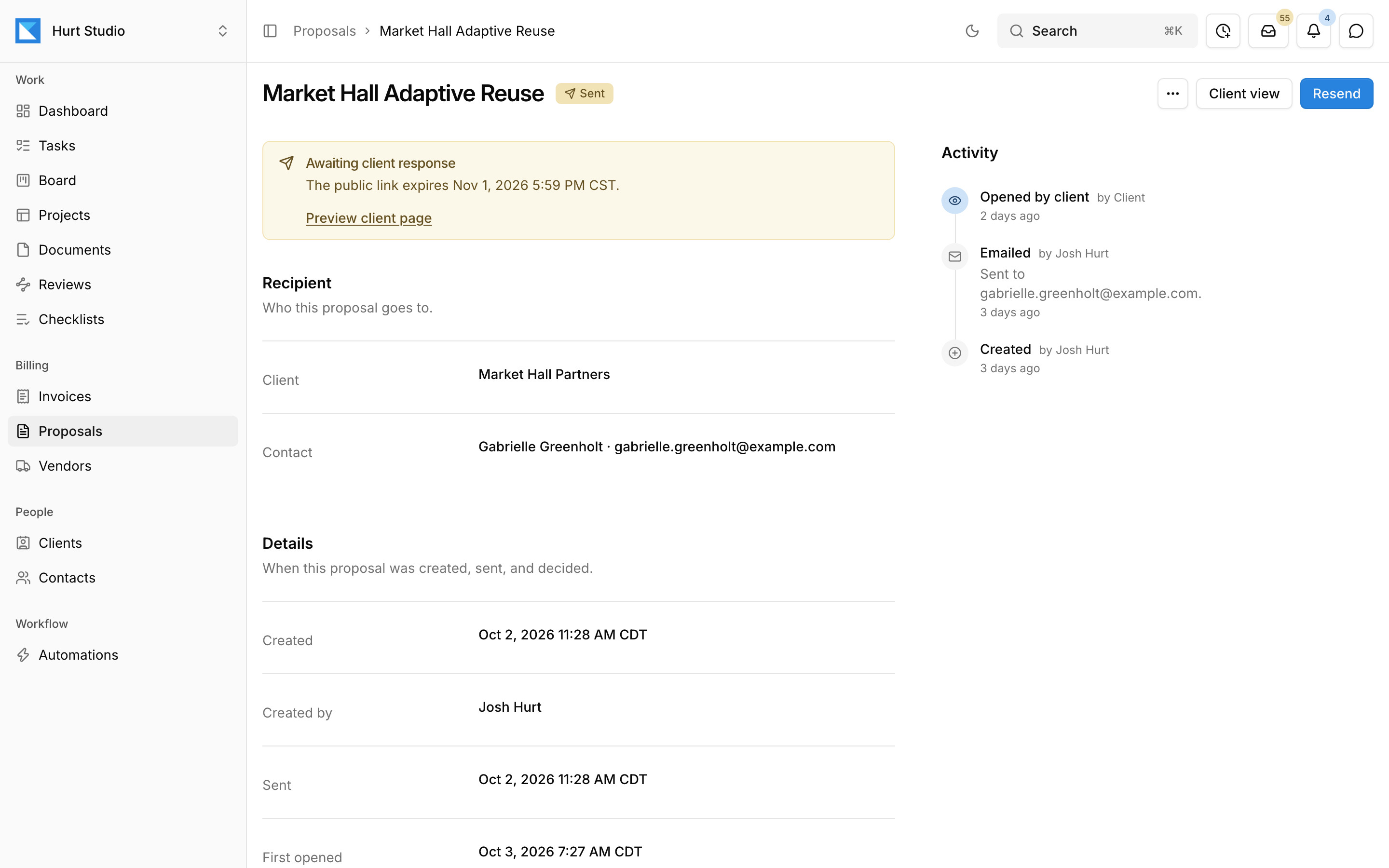Toggle the sidebar panel icon
1389x868 pixels.
[x=270, y=31]
